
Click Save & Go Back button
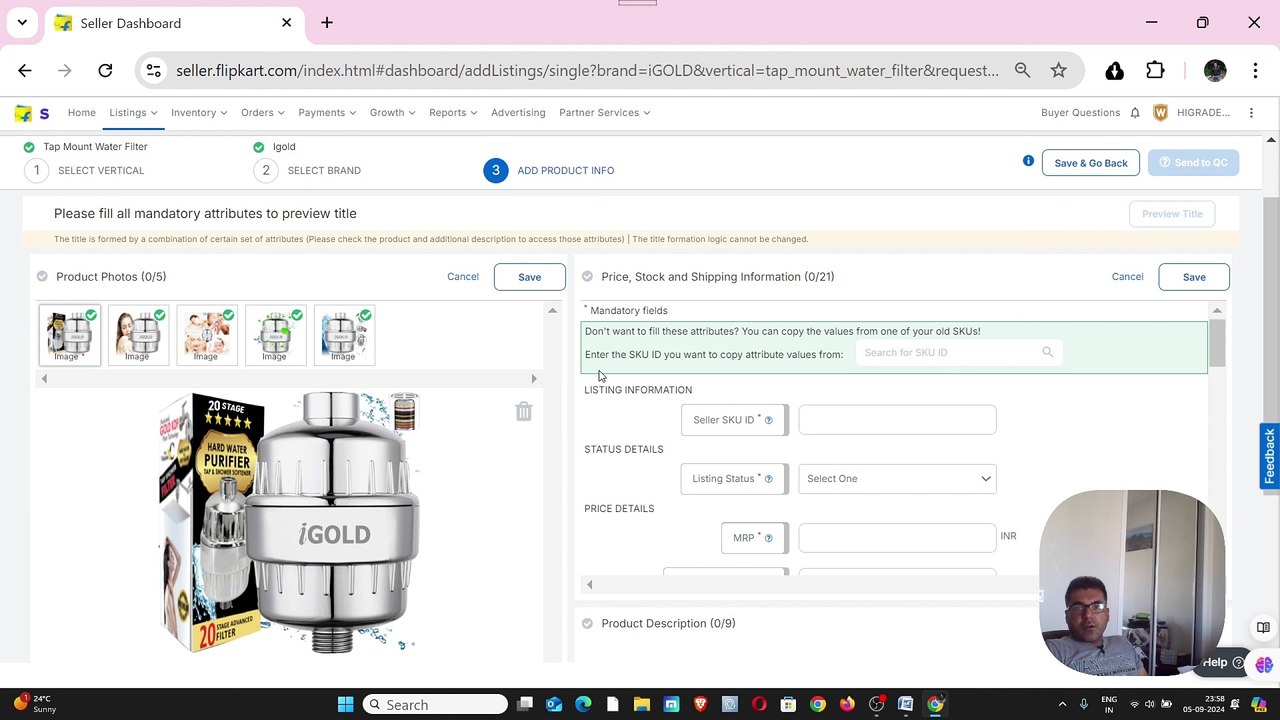click(1090, 163)
